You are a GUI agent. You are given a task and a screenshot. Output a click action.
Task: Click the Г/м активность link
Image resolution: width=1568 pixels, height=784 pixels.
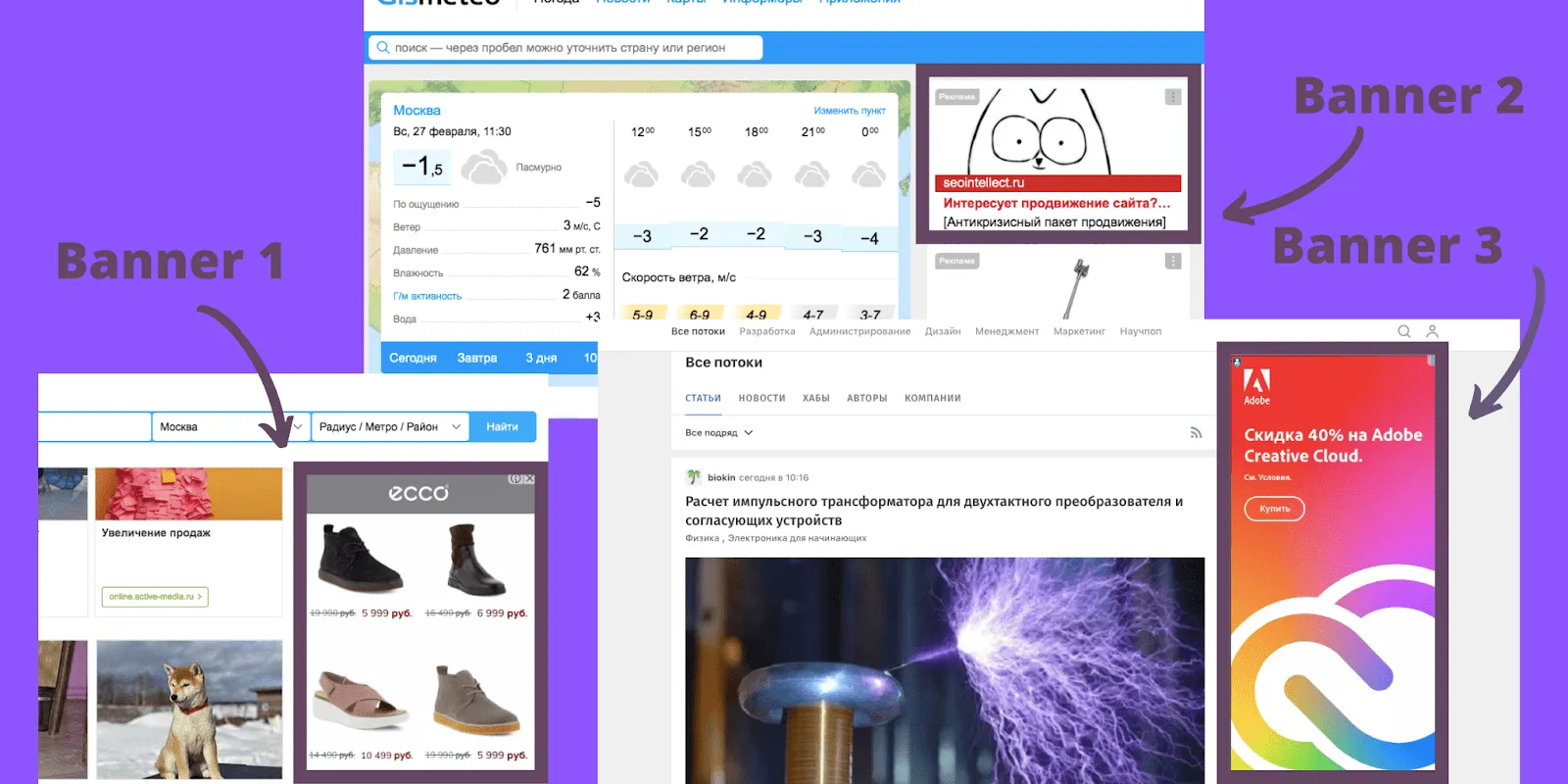tap(427, 296)
